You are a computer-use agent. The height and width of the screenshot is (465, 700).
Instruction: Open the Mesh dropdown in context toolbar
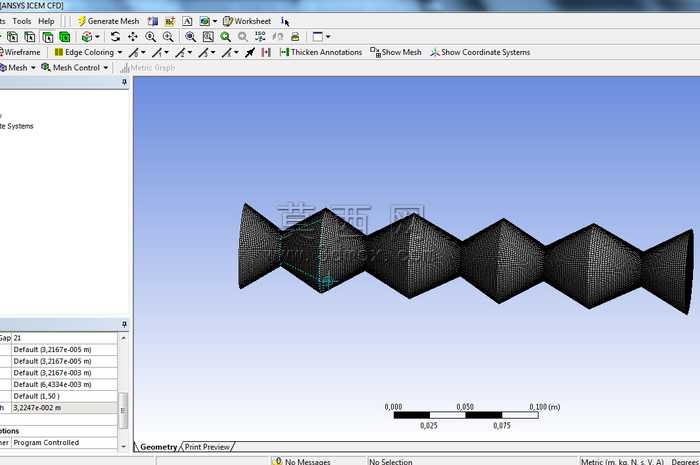click(x=18, y=68)
